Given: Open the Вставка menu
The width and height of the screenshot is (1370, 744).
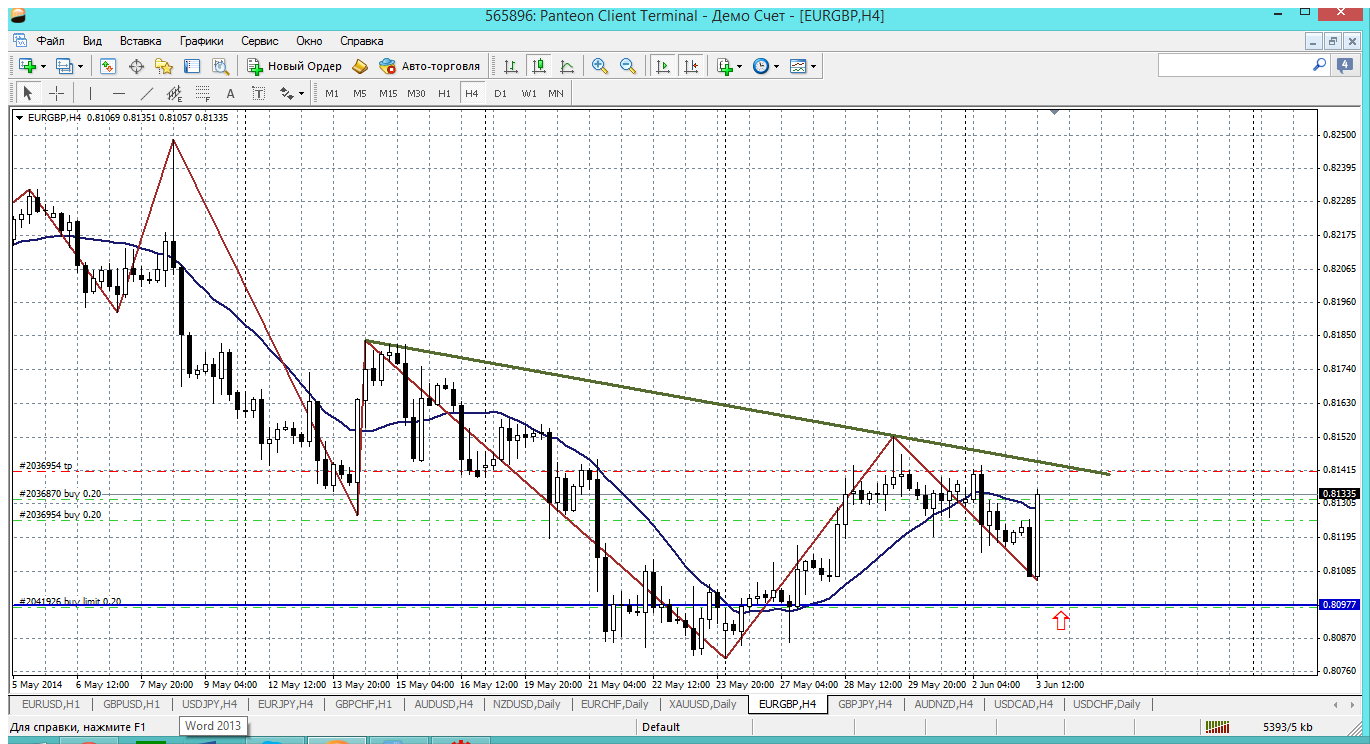Looking at the screenshot, I should pyautogui.click(x=140, y=41).
